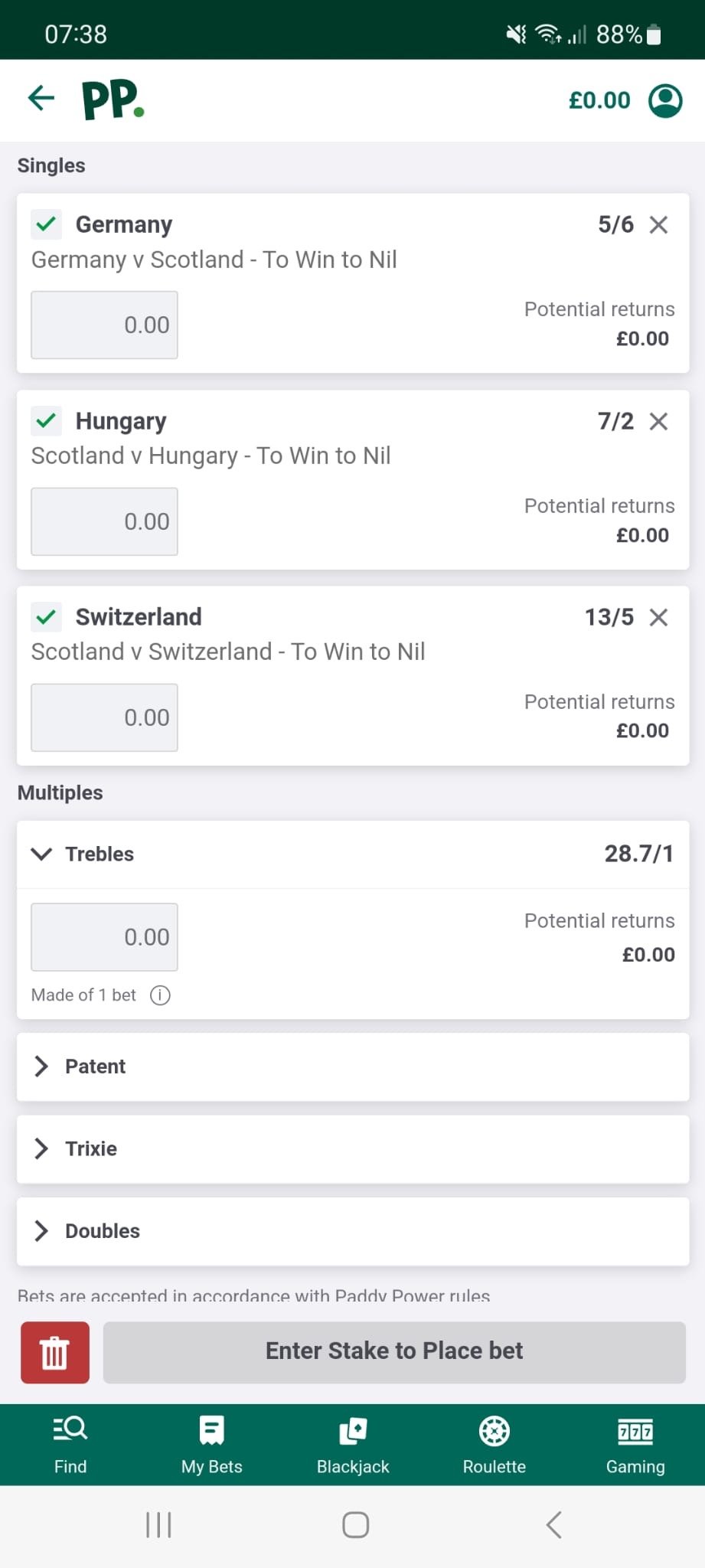
Task: Uncheck the Switzerland bet checkbox
Action: (47, 616)
